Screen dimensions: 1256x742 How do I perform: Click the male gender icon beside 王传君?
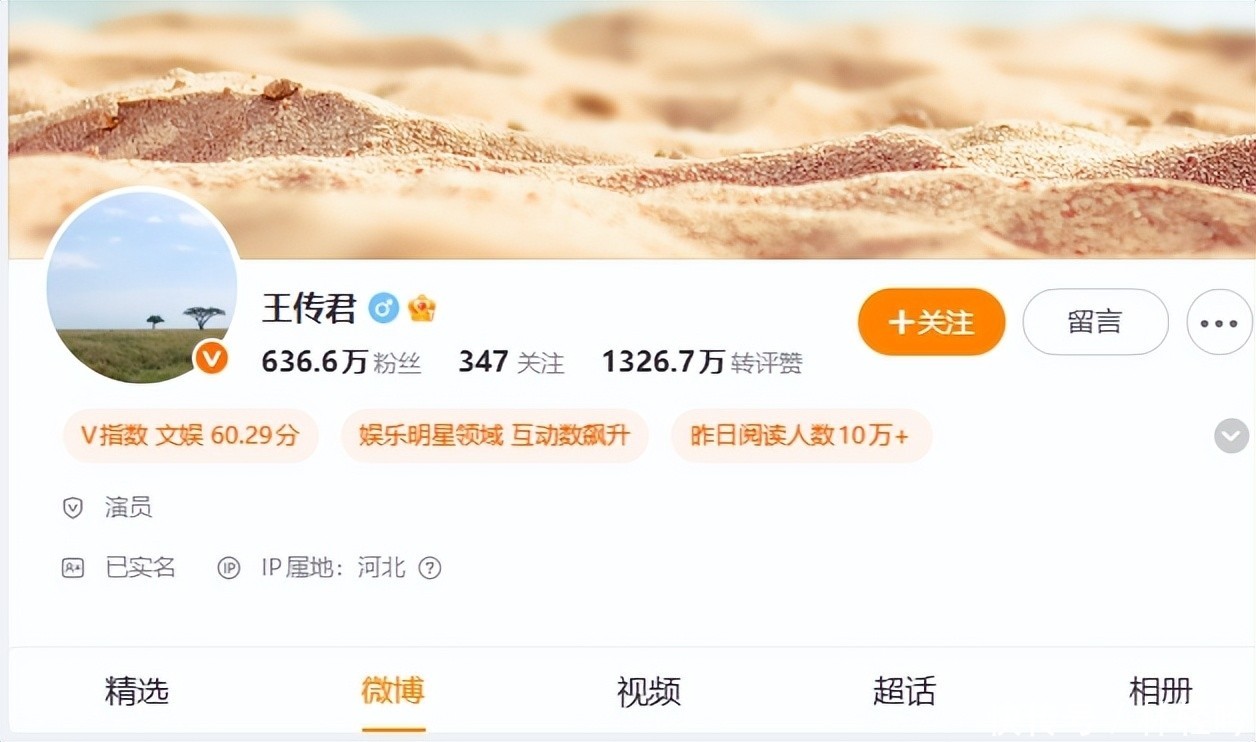click(x=383, y=308)
